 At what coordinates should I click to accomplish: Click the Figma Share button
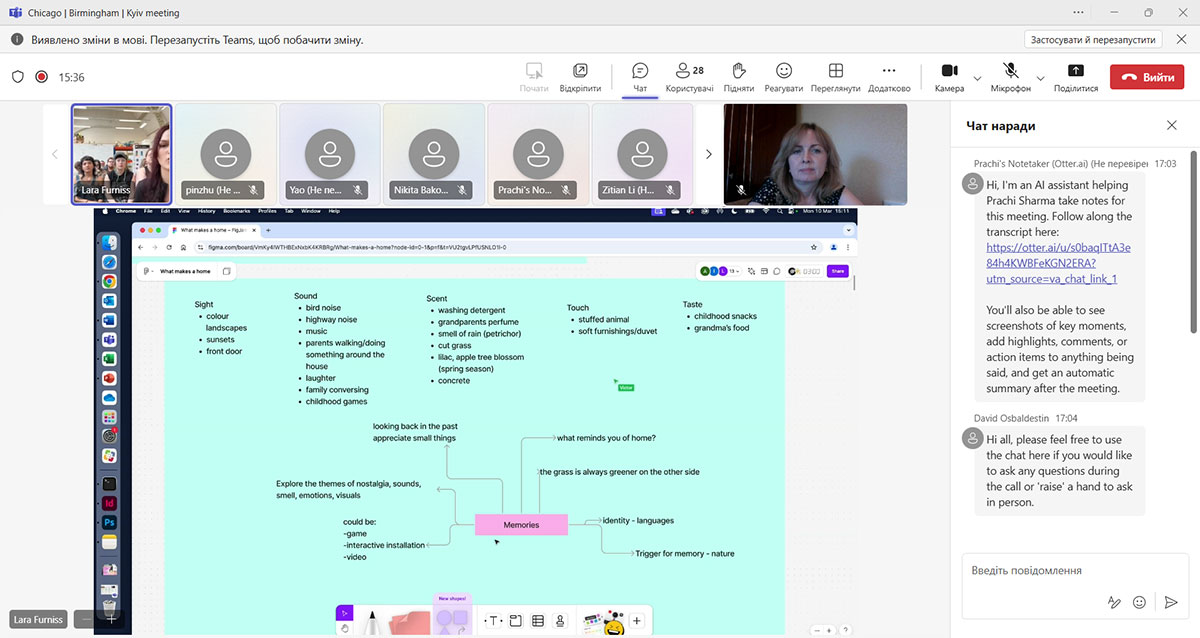coord(837,271)
